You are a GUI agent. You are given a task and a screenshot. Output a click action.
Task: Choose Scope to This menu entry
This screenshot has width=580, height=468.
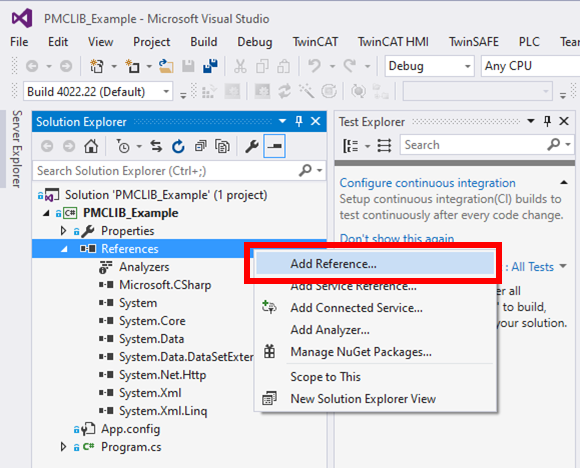(x=375, y=377)
